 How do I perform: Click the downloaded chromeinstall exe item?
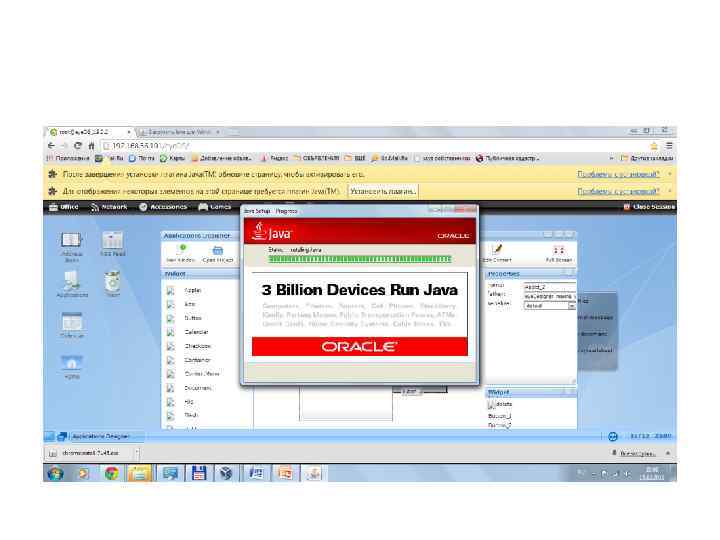pos(90,453)
